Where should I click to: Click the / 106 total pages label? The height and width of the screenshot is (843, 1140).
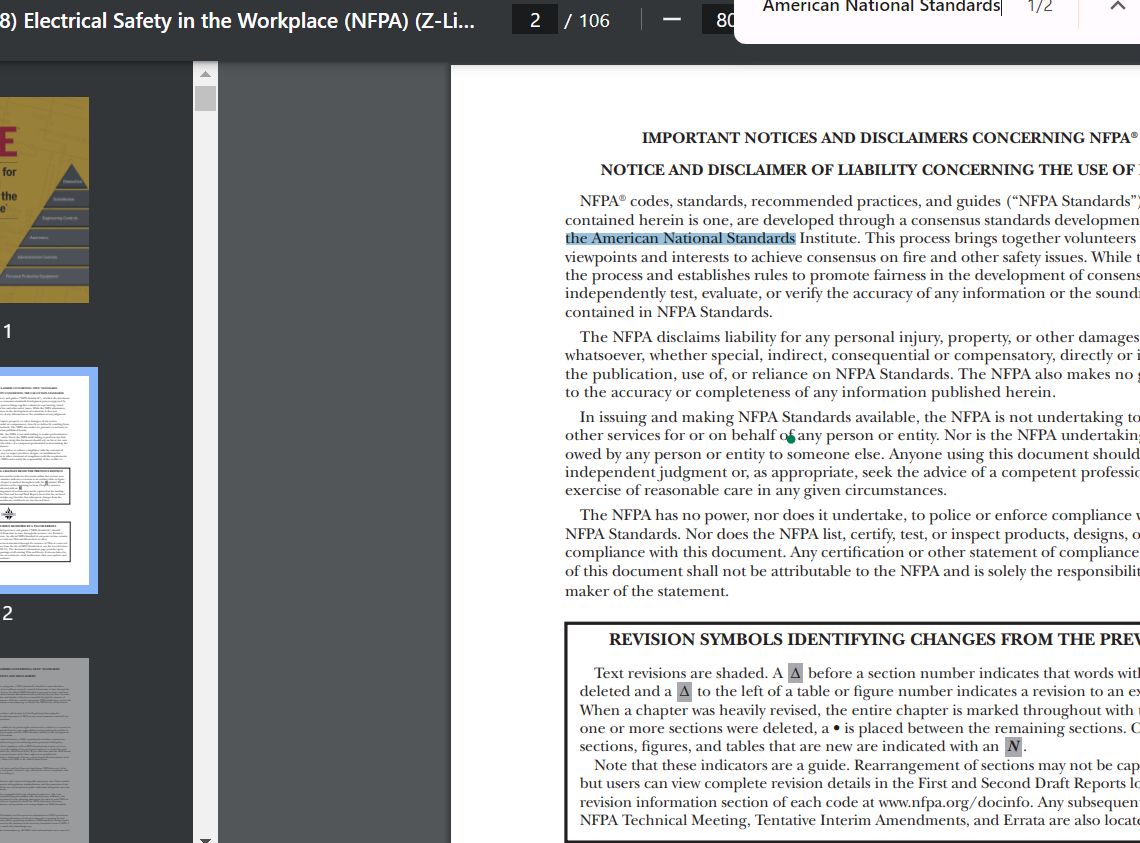coord(585,18)
